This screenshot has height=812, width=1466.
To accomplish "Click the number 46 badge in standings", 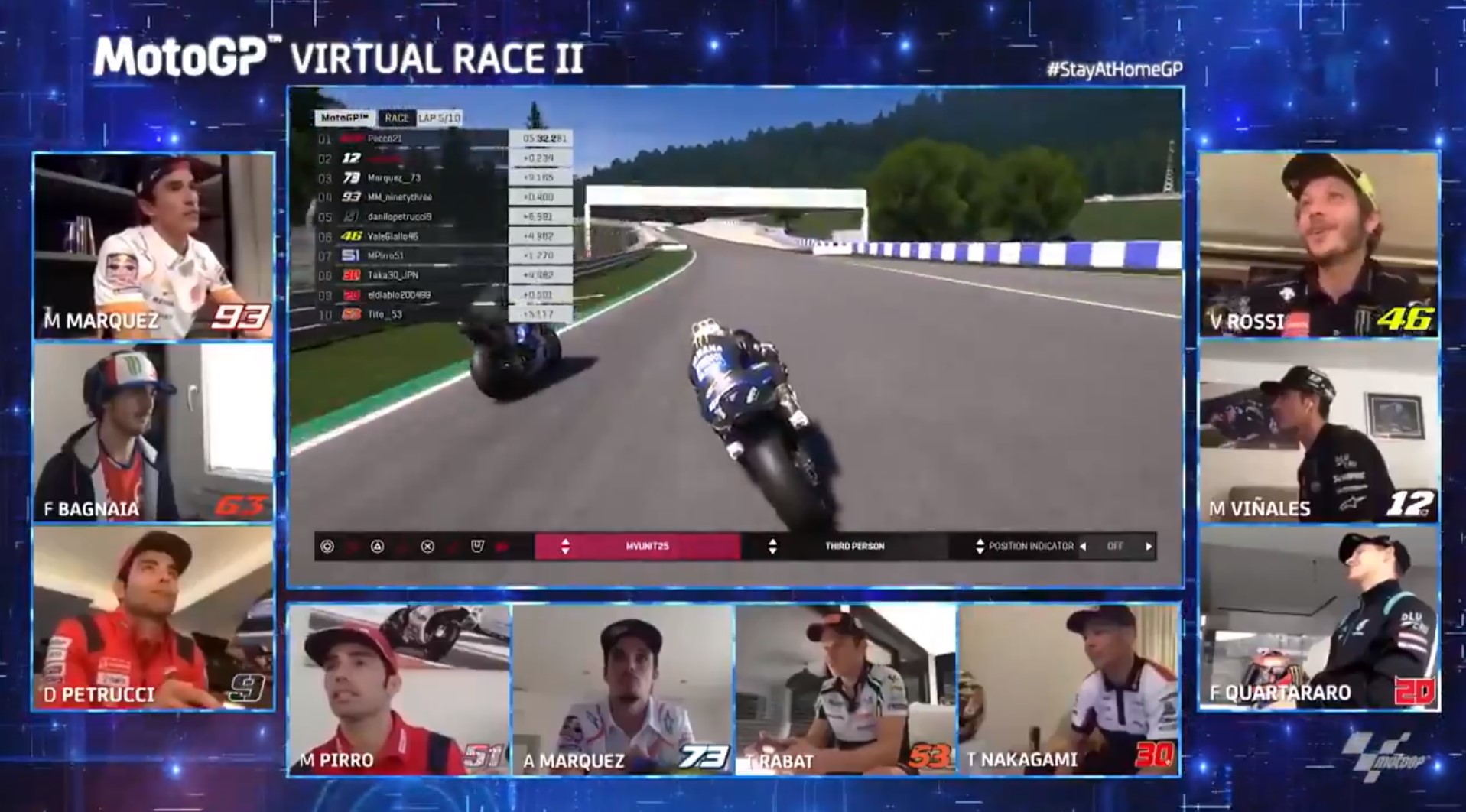I will pyautogui.click(x=351, y=236).
